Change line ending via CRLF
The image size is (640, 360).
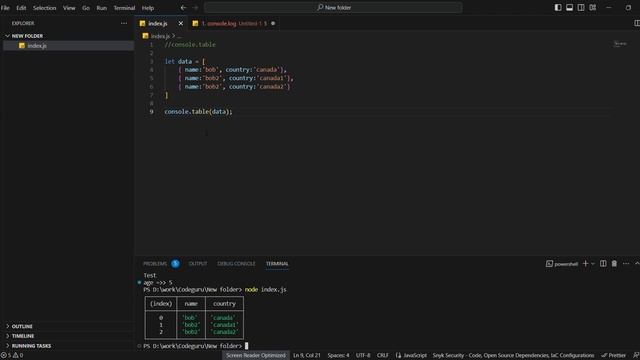tap(382, 356)
